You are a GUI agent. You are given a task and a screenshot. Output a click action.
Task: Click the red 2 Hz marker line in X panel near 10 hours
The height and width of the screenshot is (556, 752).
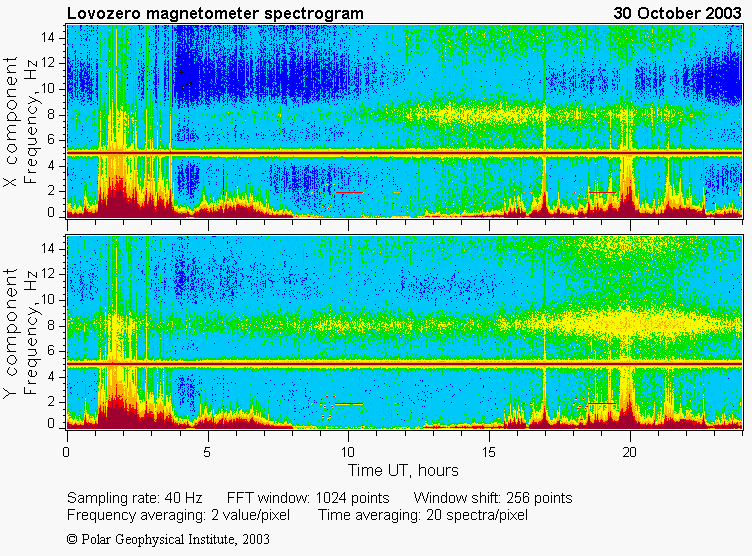click(x=349, y=191)
